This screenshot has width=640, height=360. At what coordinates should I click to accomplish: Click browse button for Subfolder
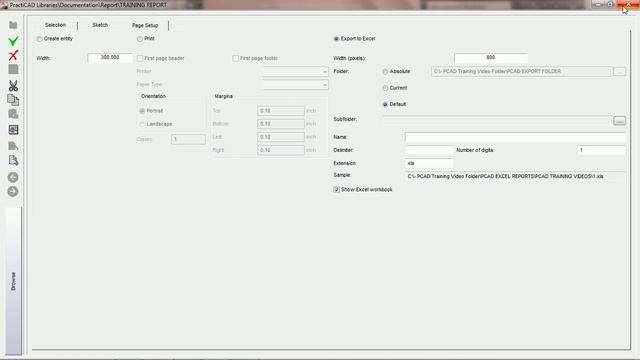(619, 121)
